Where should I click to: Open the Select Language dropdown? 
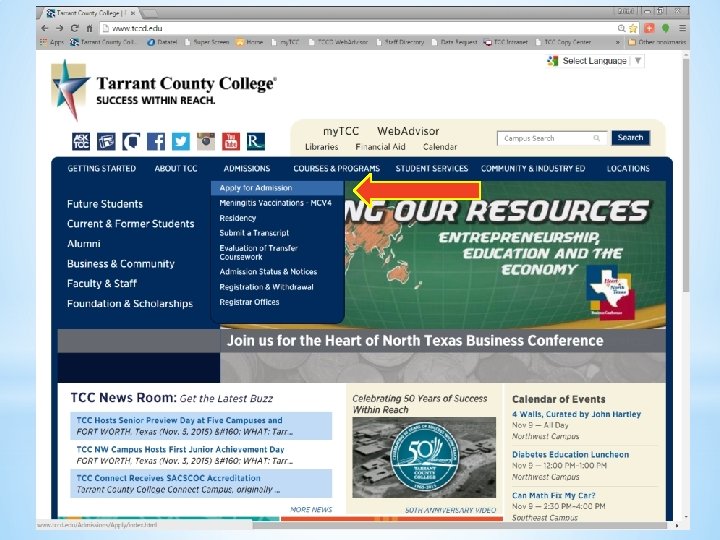point(595,61)
